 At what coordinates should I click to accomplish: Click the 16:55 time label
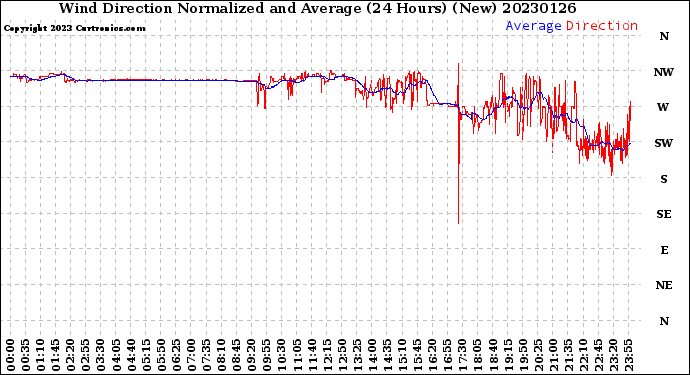pyautogui.click(x=447, y=355)
